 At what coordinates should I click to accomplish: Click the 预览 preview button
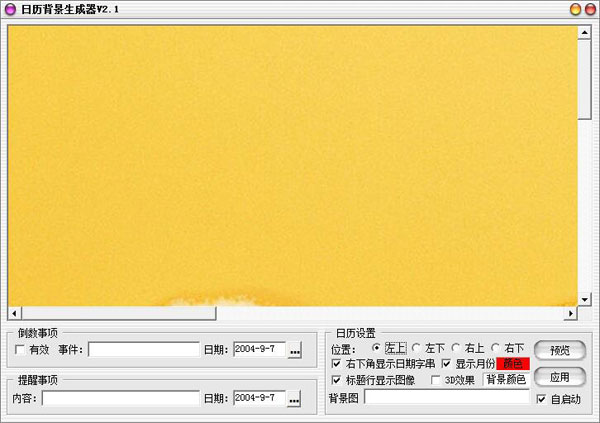[560, 351]
